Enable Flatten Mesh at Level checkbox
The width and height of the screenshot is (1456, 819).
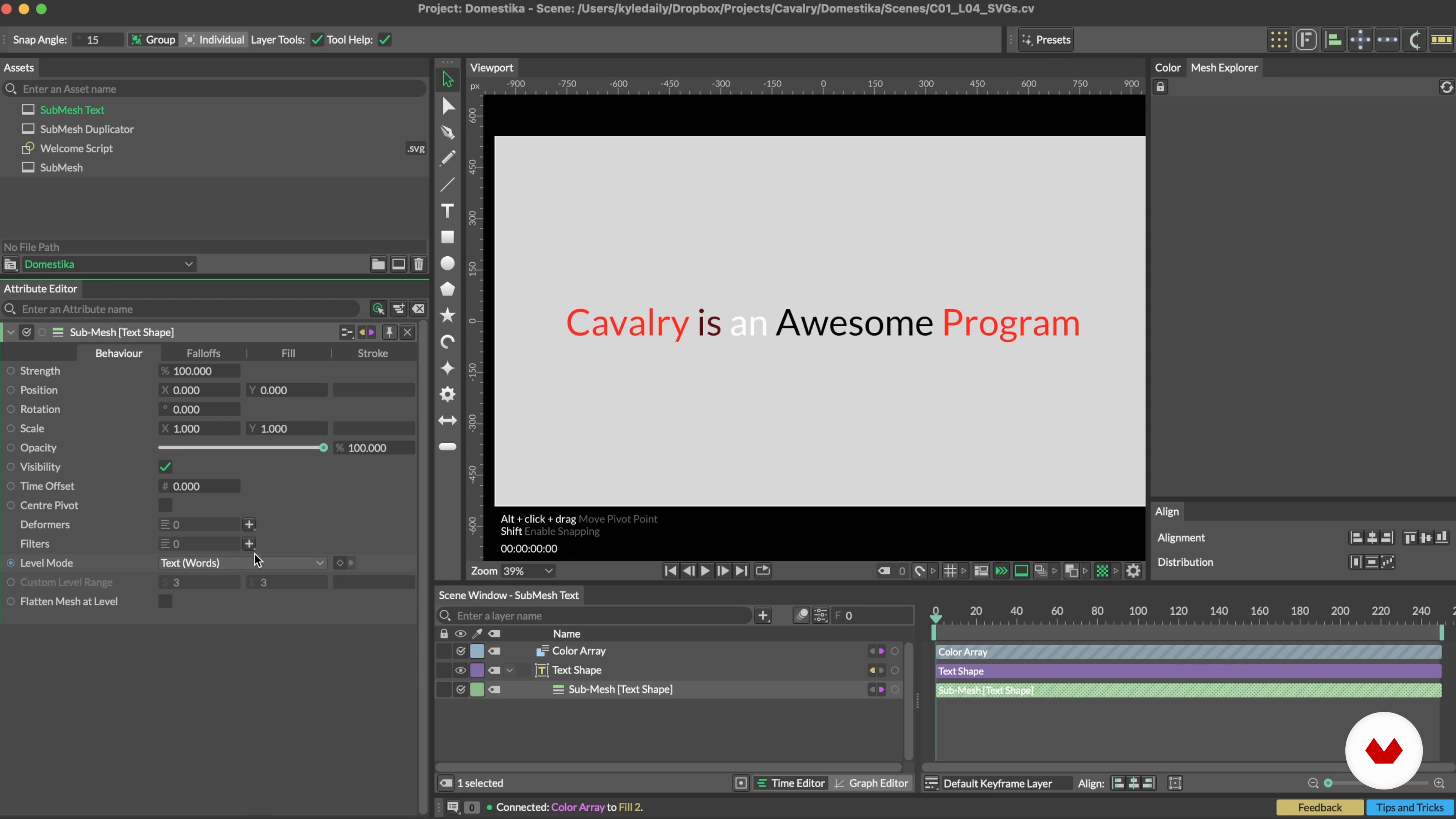pyautogui.click(x=165, y=601)
